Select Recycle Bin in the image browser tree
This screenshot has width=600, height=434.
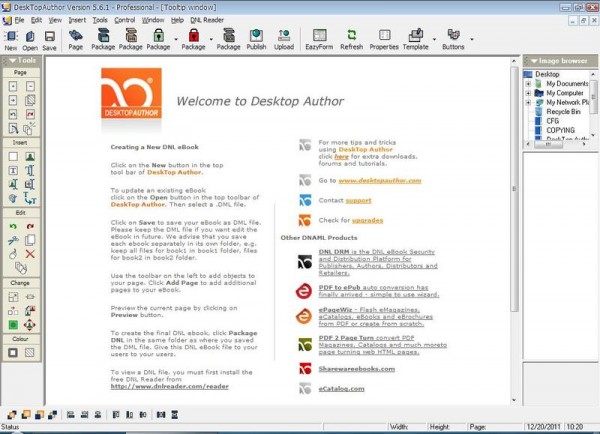563,112
